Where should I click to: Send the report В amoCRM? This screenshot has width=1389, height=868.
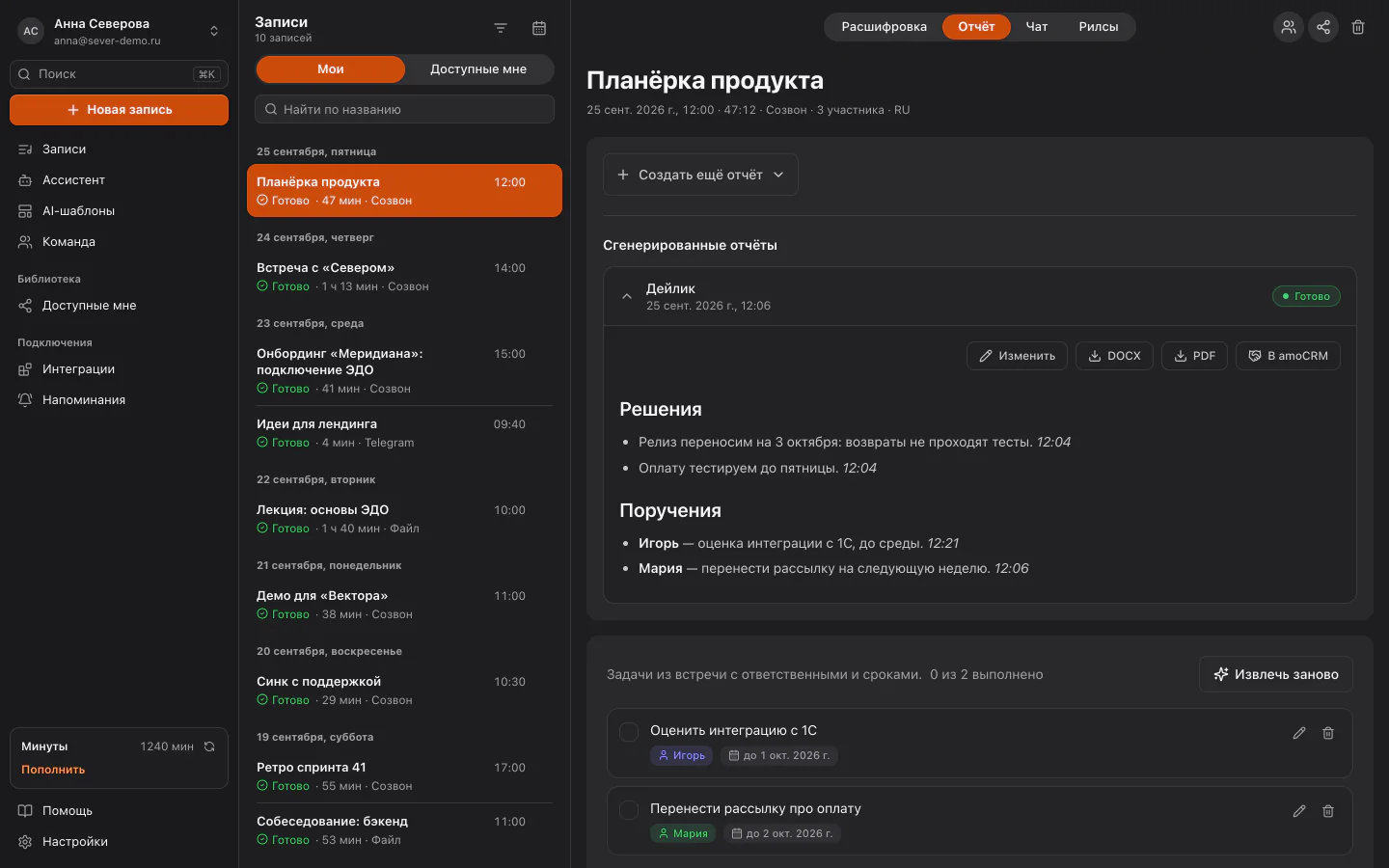1288,356
